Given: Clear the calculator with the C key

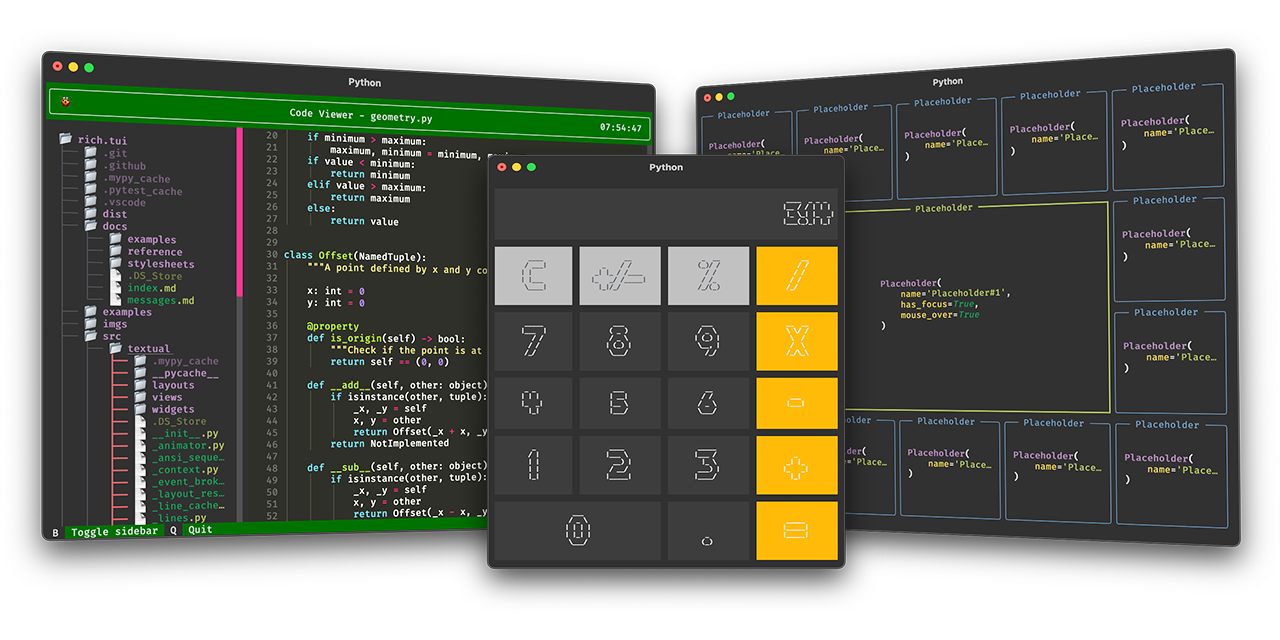Looking at the screenshot, I should pyautogui.click(x=533, y=276).
